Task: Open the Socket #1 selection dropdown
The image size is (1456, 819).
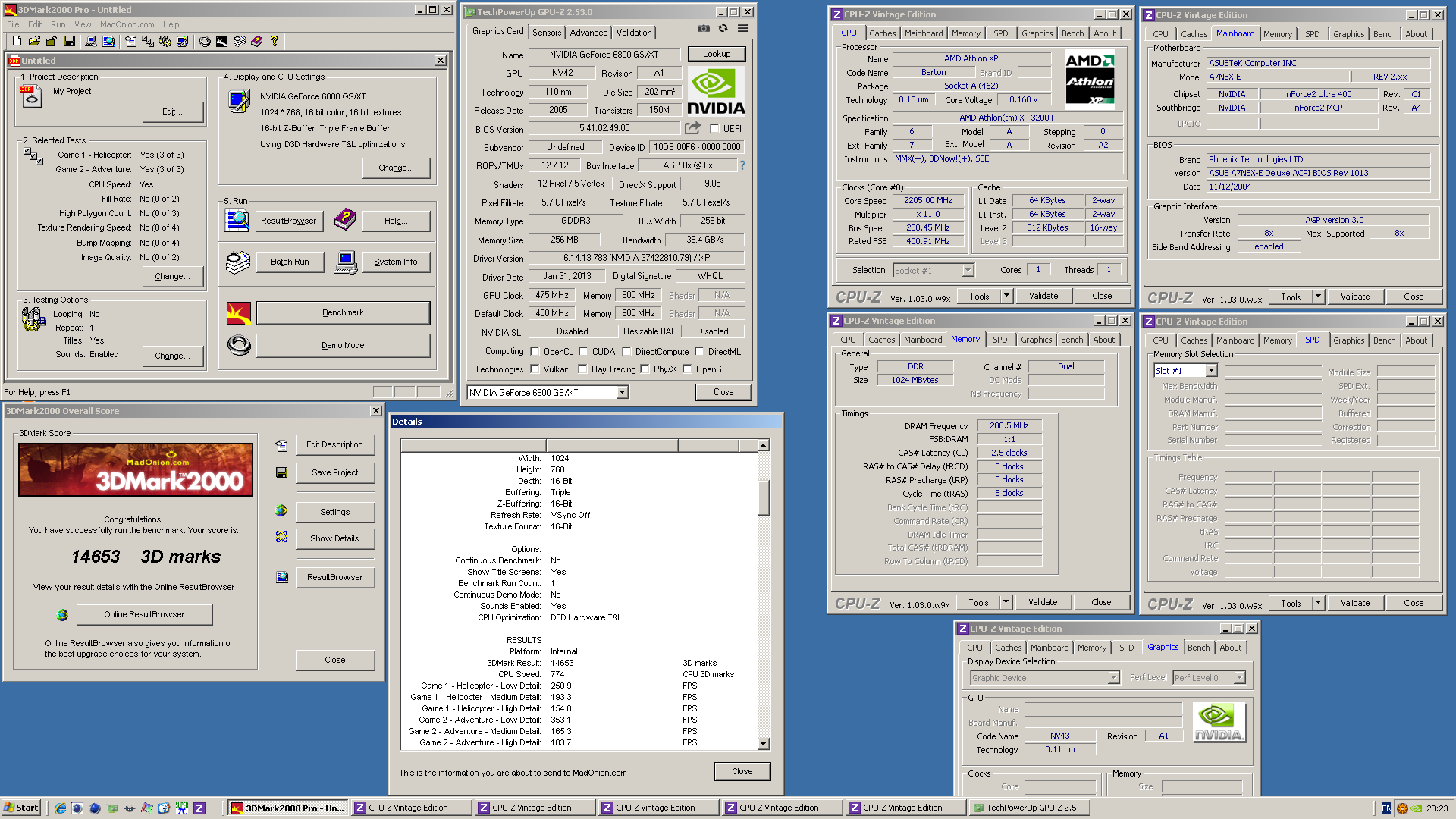Action: [x=968, y=270]
